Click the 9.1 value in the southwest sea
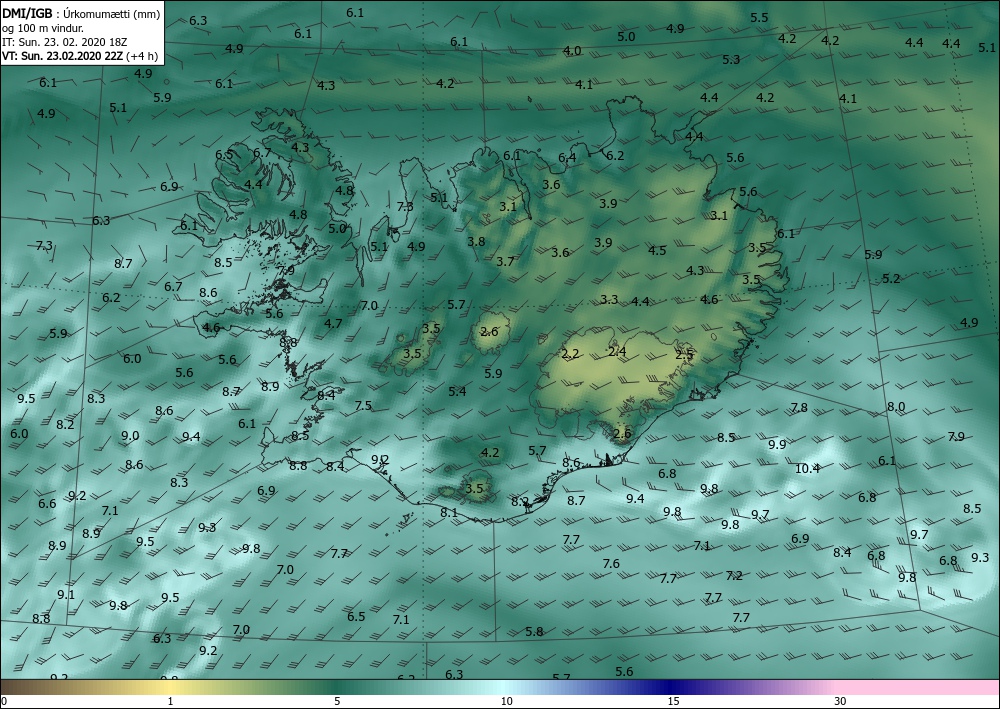This screenshot has height=709, width=1000. click(x=66, y=594)
